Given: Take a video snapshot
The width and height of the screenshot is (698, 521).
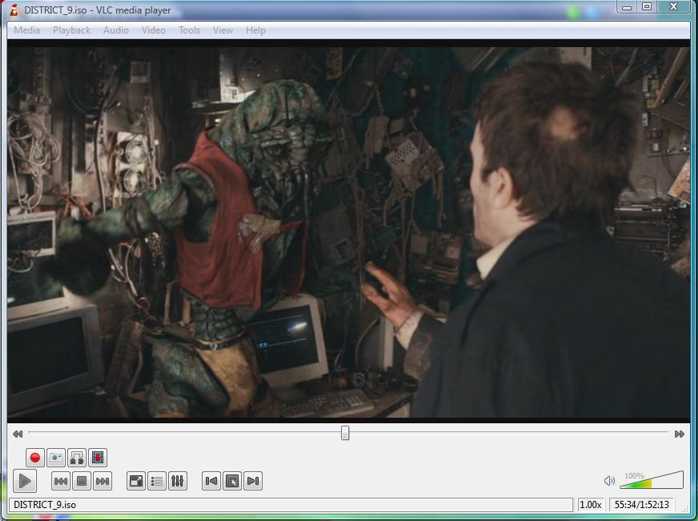Looking at the screenshot, I should [56, 458].
